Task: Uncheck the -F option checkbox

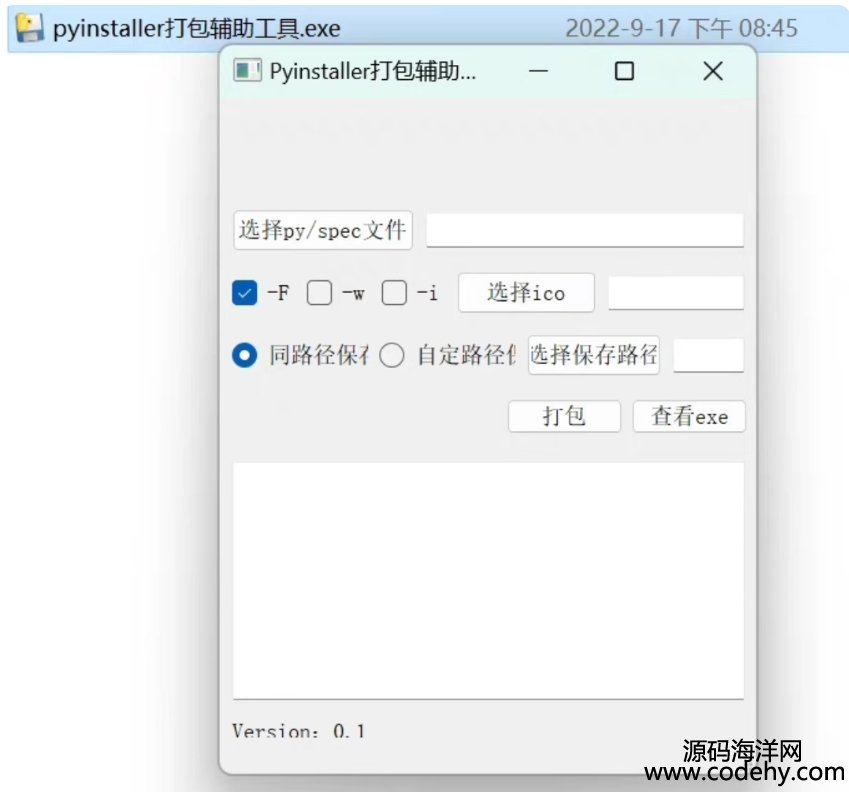Action: 244,293
